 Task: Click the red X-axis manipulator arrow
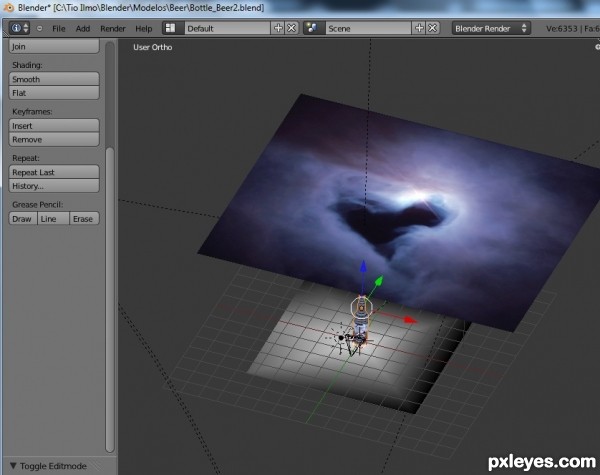pyautogui.click(x=411, y=320)
